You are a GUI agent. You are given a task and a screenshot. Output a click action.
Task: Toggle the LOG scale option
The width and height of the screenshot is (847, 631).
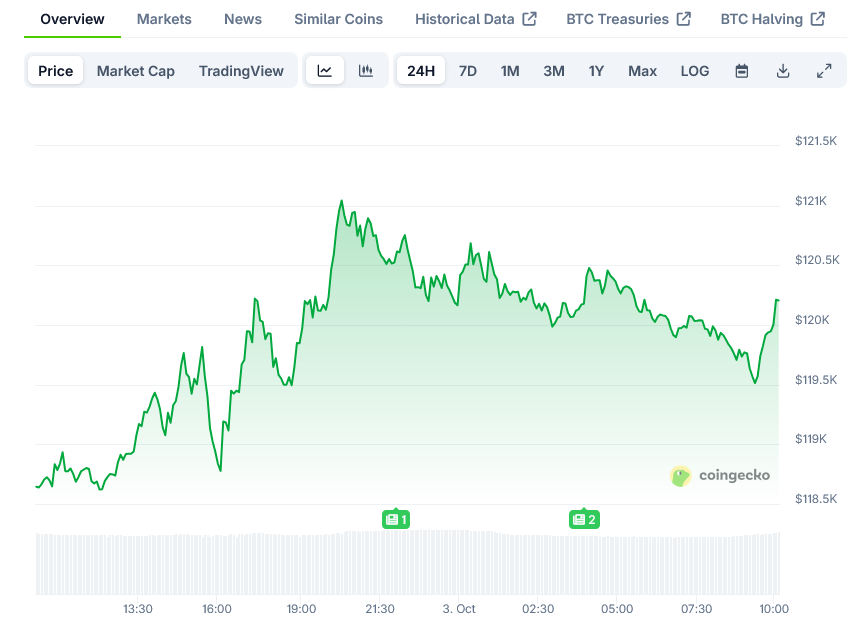[695, 71]
